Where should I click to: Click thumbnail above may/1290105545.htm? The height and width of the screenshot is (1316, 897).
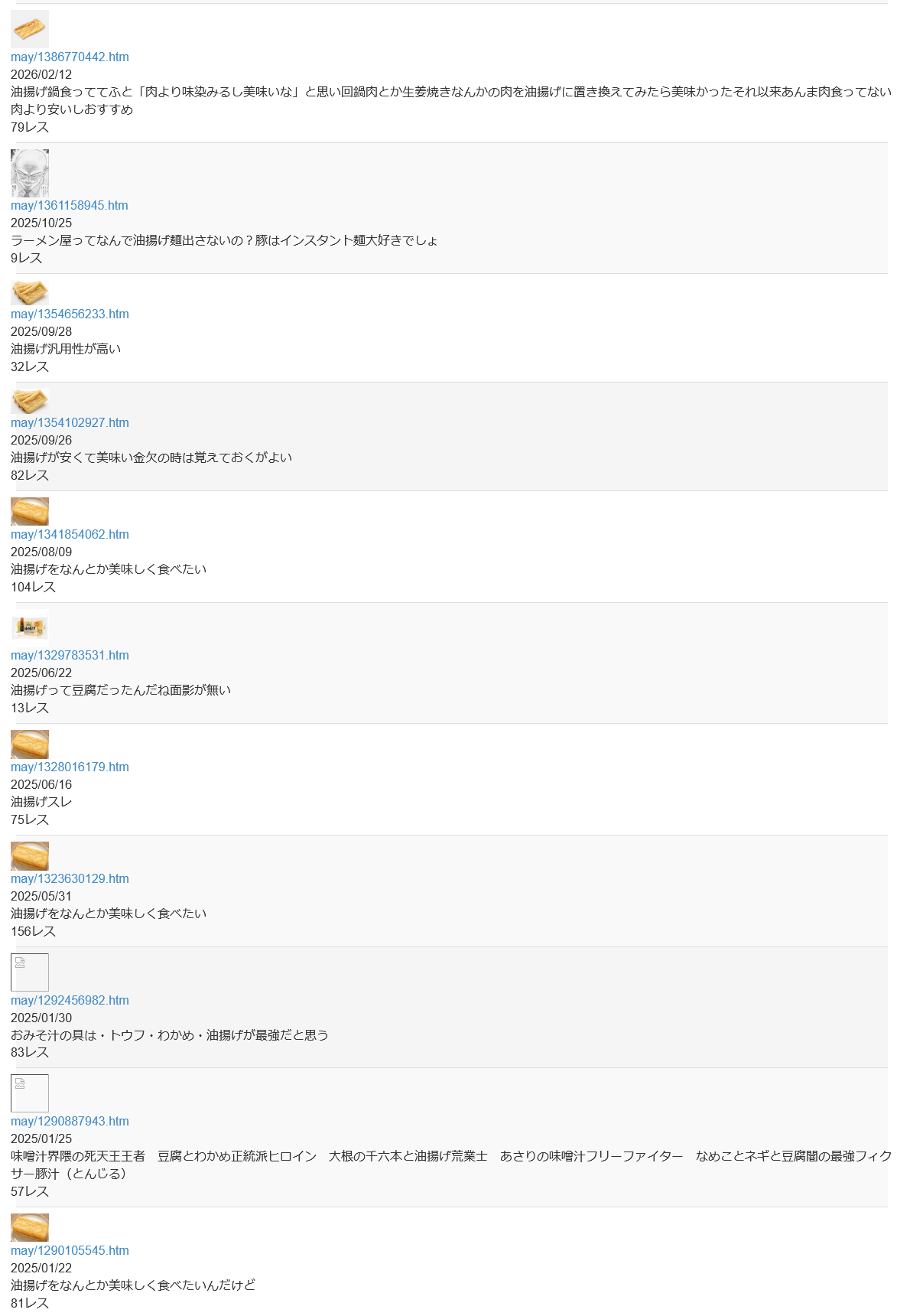[30, 1227]
